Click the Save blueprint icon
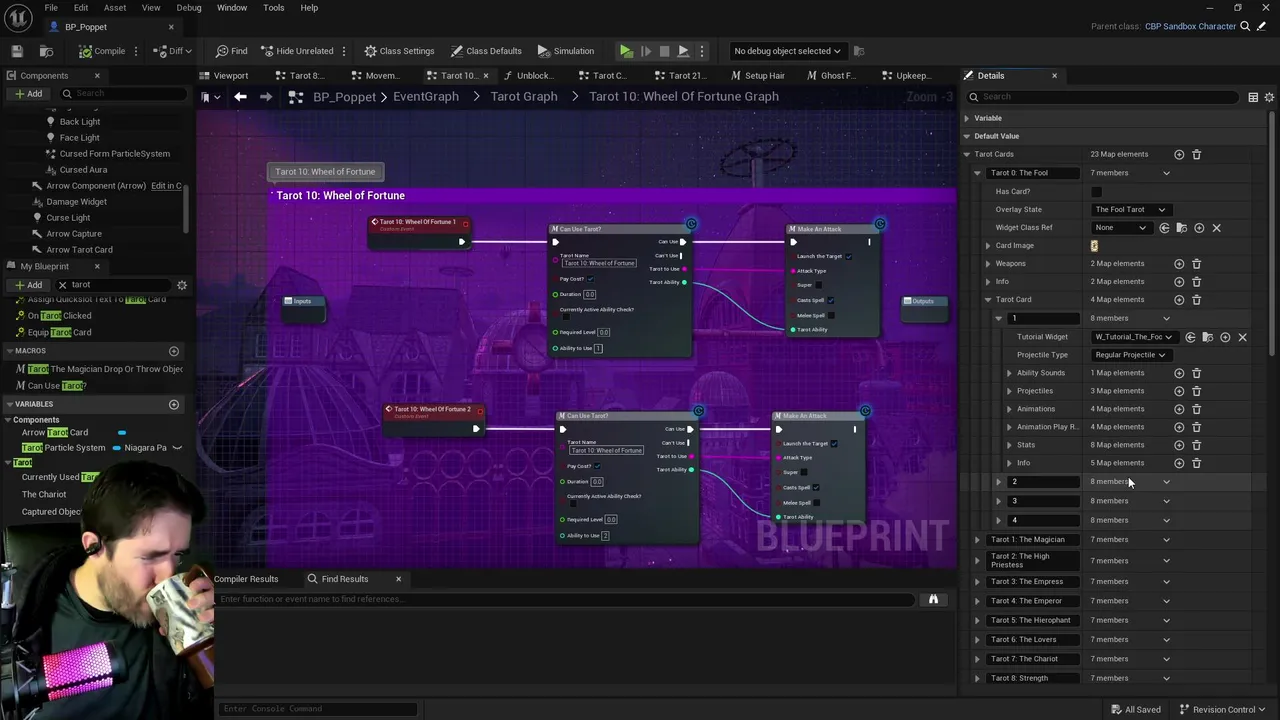 tap(17, 51)
